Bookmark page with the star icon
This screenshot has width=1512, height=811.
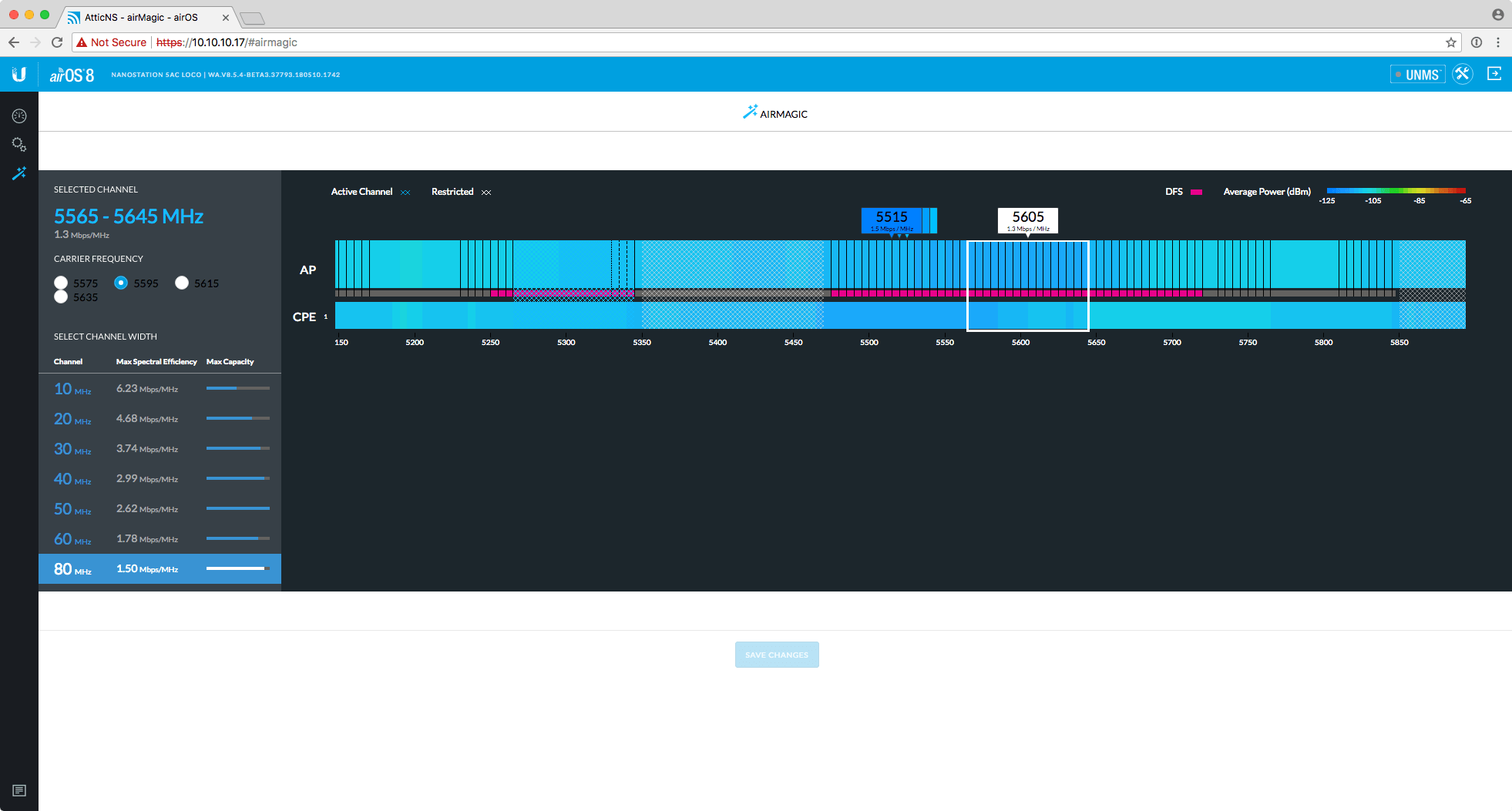coord(1451,42)
